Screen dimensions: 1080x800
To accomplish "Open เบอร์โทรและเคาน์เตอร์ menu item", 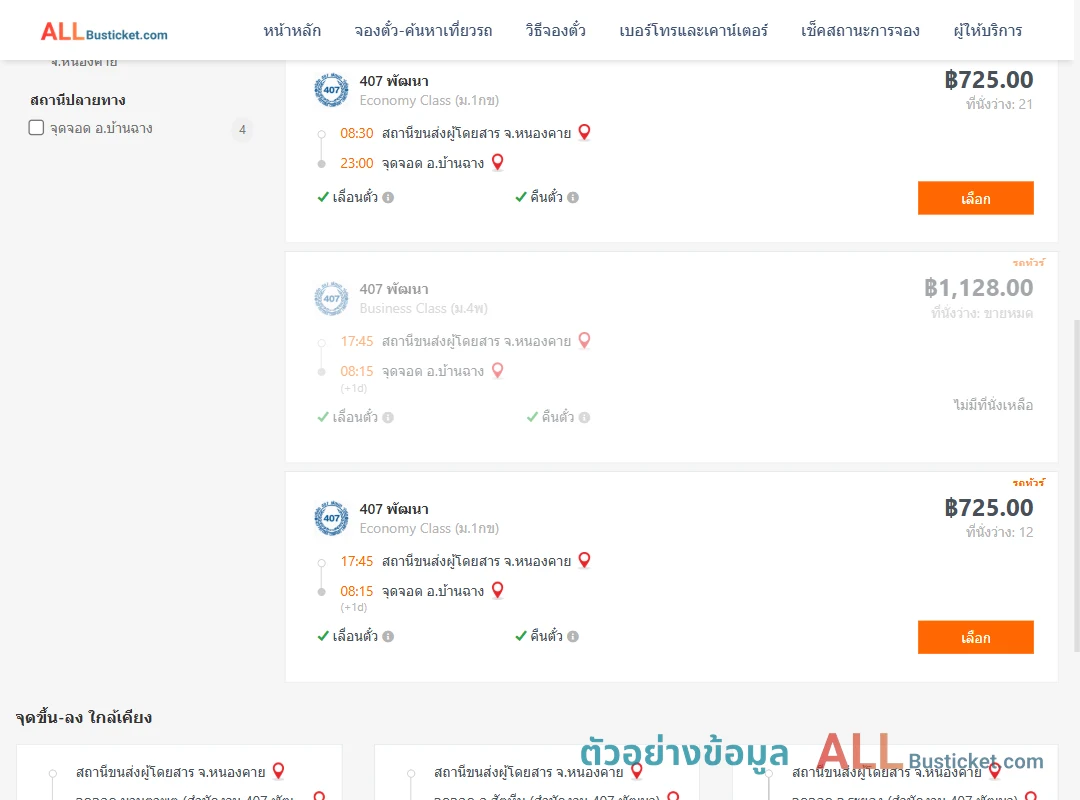I will [x=693, y=31].
